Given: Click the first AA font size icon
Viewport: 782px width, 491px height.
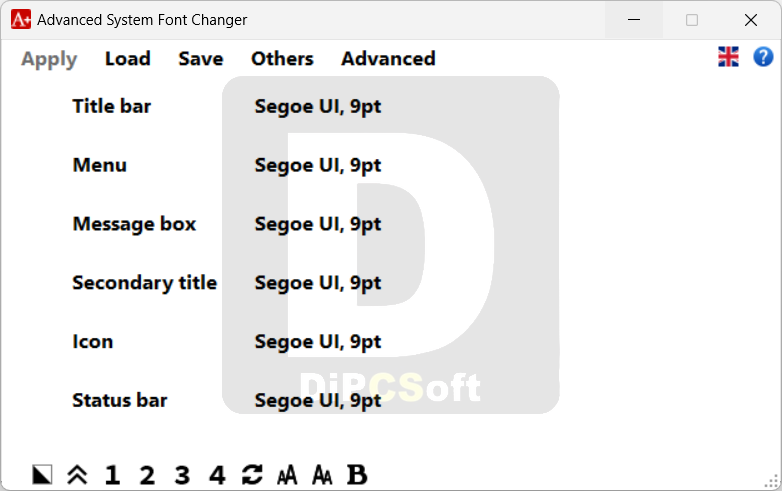Looking at the screenshot, I should coord(287,475).
